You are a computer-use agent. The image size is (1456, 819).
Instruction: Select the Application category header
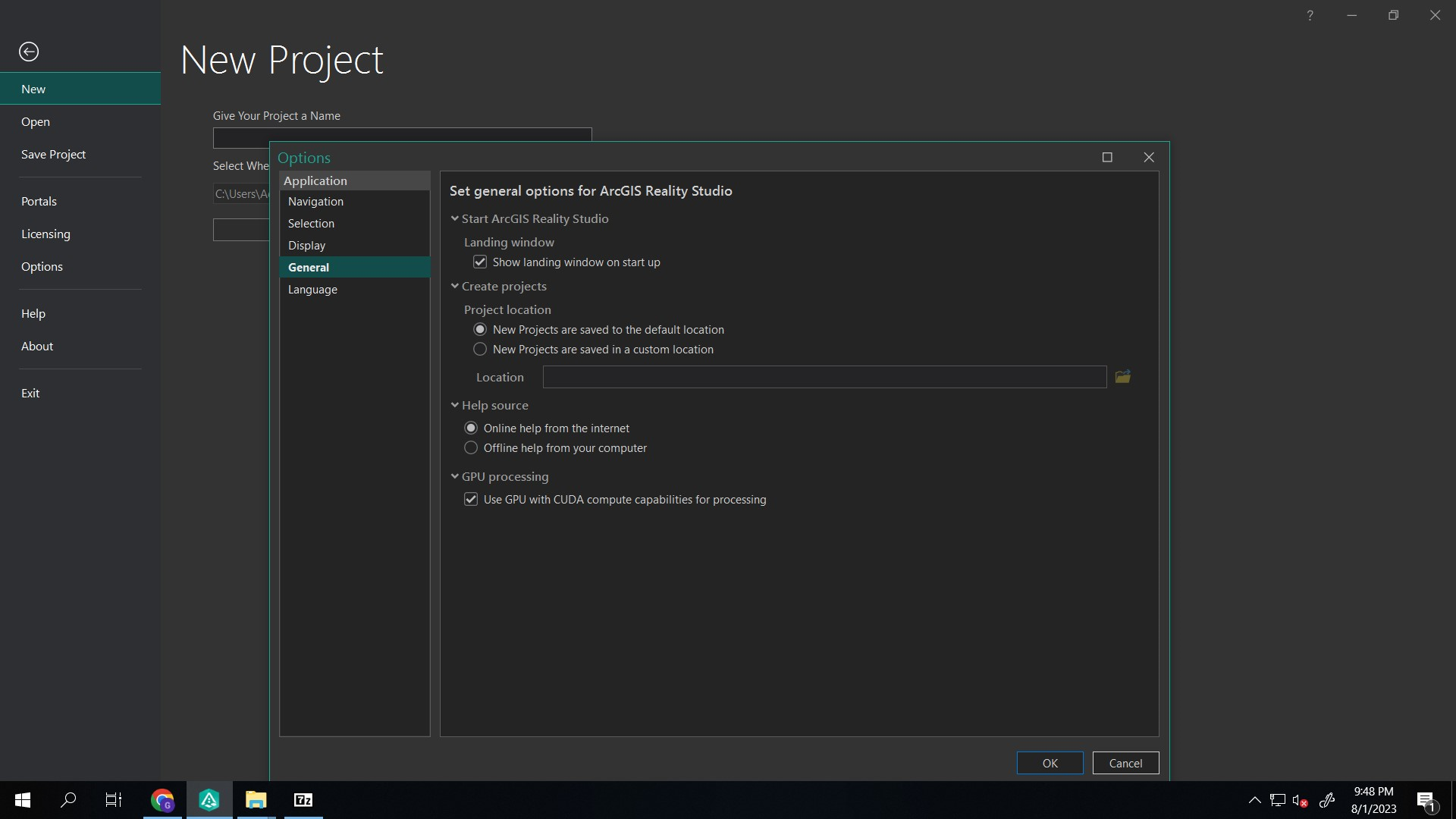pyautogui.click(x=355, y=180)
